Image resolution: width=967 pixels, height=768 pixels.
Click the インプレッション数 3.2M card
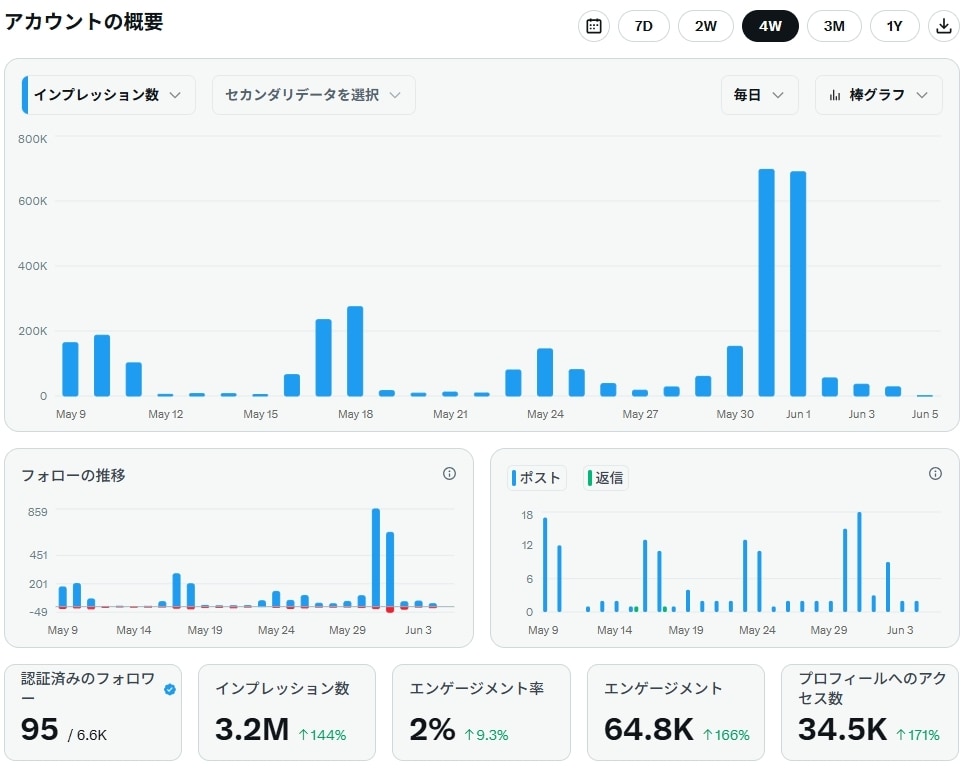(x=287, y=712)
